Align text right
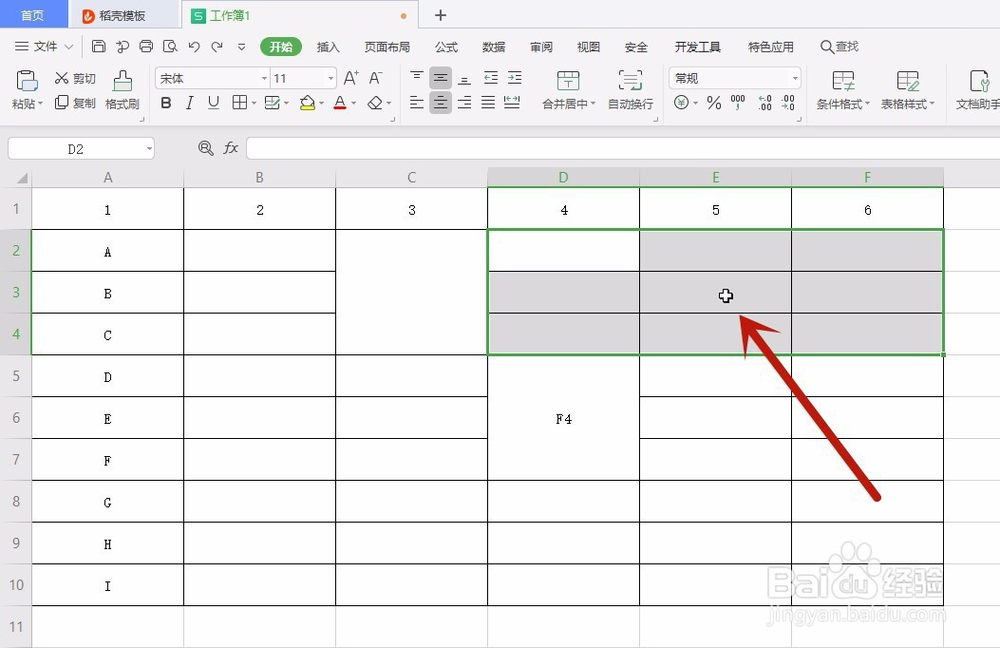Screen dimensions: 1000x648 [464, 102]
